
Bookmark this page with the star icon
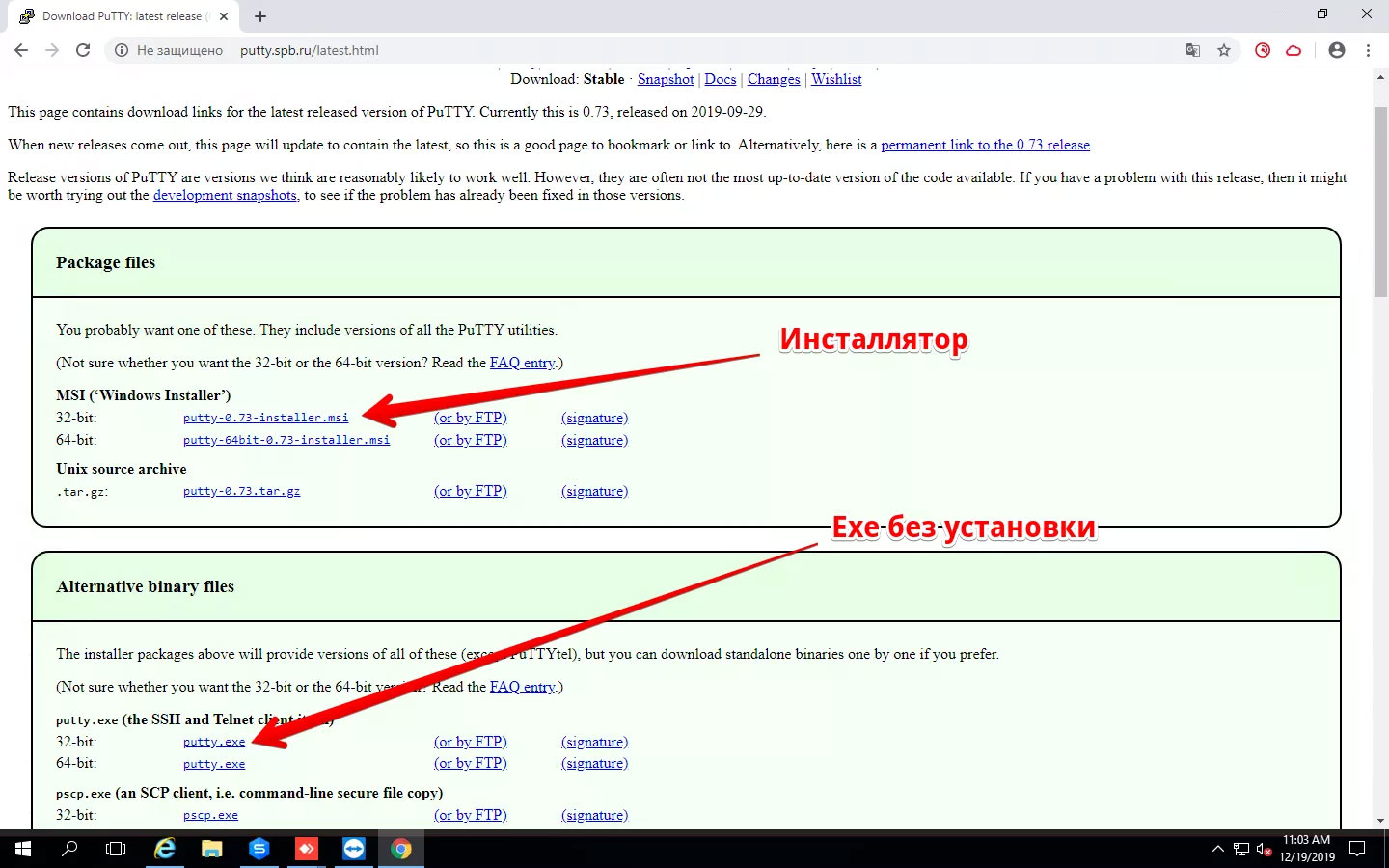(x=1224, y=50)
